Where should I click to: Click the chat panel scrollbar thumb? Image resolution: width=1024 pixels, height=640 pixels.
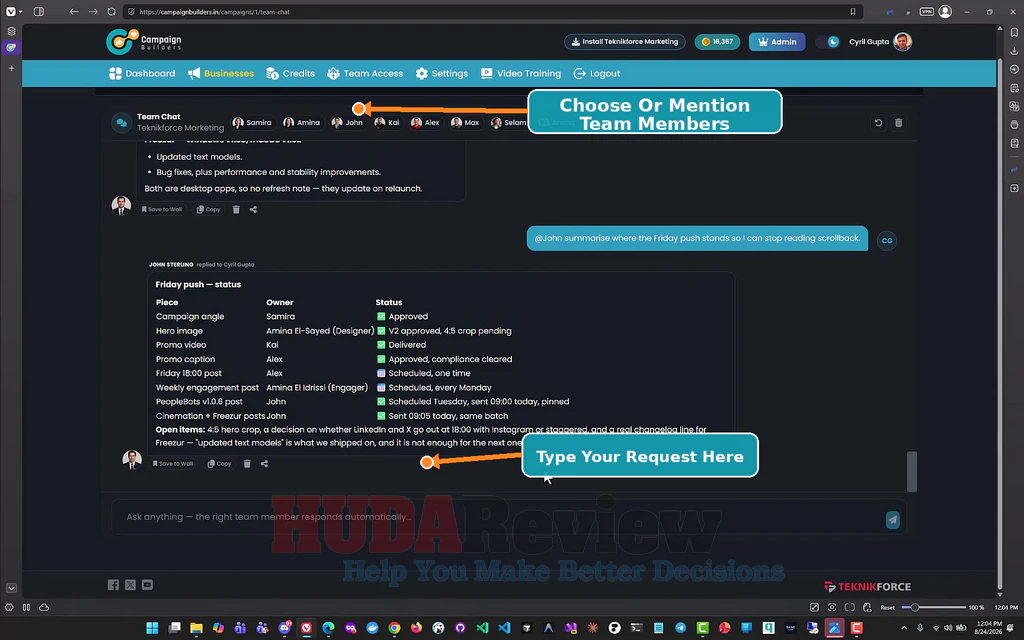pyautogui.click(x=912, y=471)
